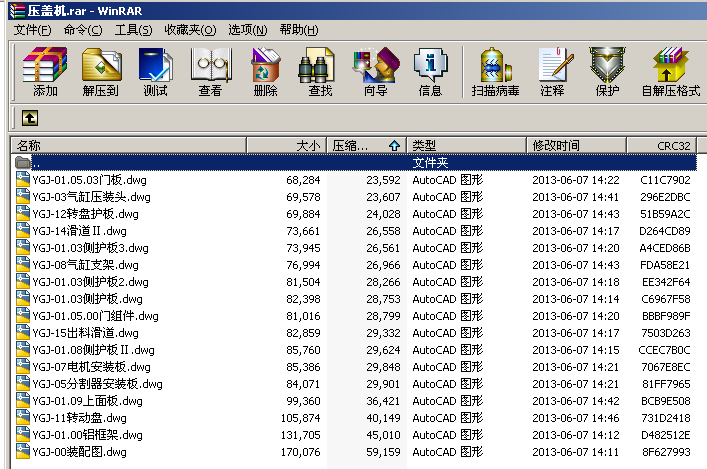The height and width of the screenshot is (469, 707).
Task: Open the File (文件) menu
Action: tap(32, 30)
